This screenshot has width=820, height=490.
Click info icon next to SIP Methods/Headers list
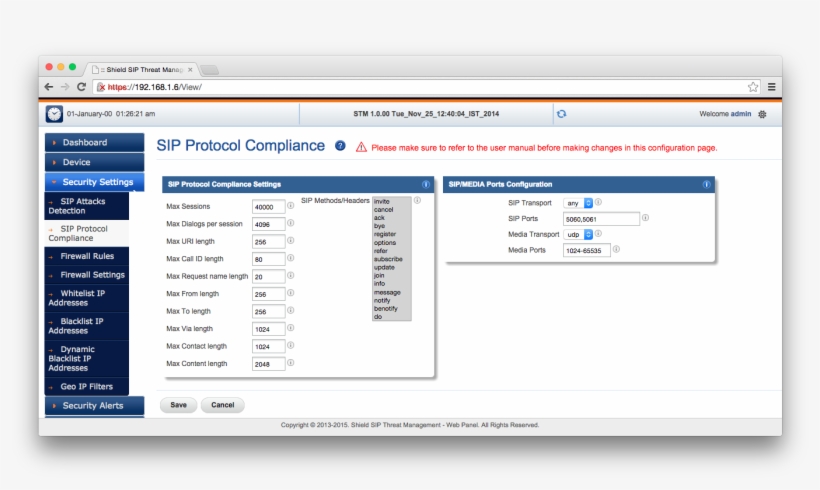pos(417,200)
